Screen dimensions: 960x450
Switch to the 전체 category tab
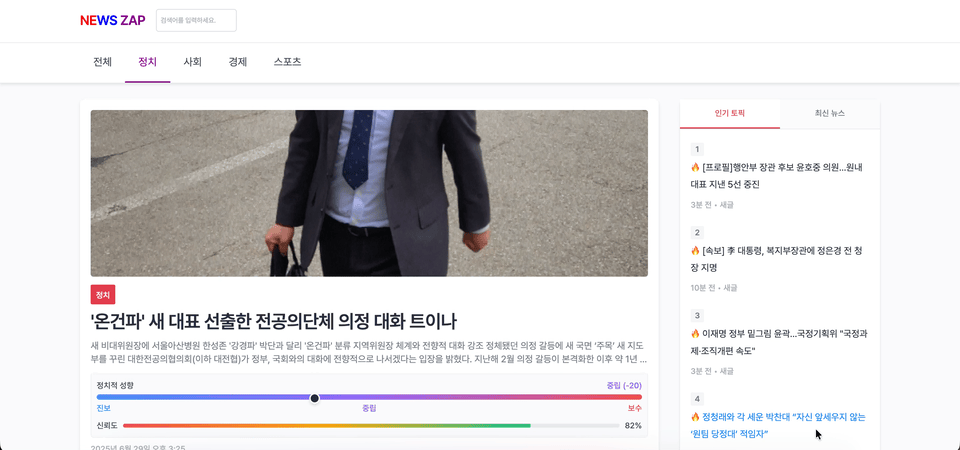pos(102,62)
